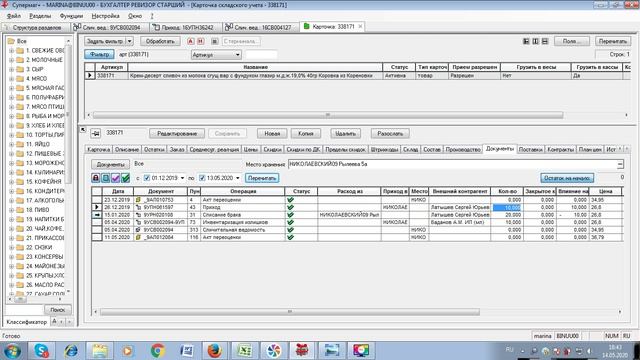This screenshot has height=360, width=640.
Task: Open media player icon in taskbar
Action: [128, 351]
